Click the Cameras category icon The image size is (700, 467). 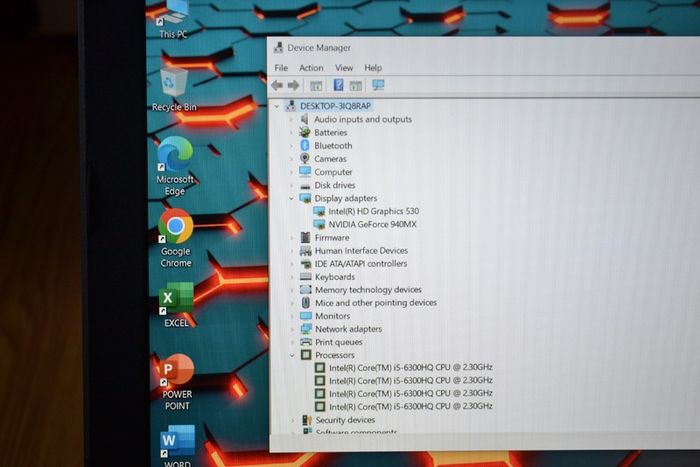click(305, 158)
